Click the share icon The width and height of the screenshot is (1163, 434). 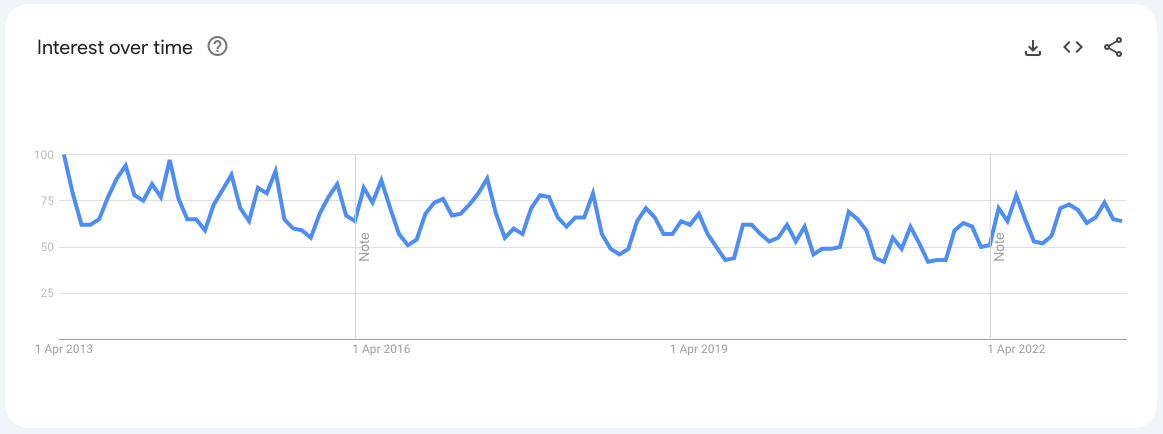pos(1113,47)
